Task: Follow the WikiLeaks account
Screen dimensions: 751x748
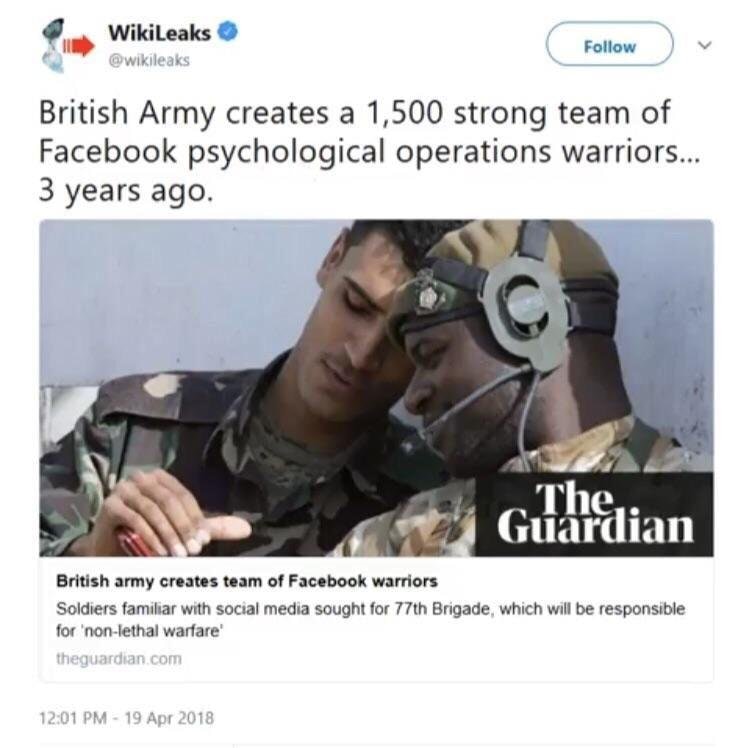Action: [610, 44]
